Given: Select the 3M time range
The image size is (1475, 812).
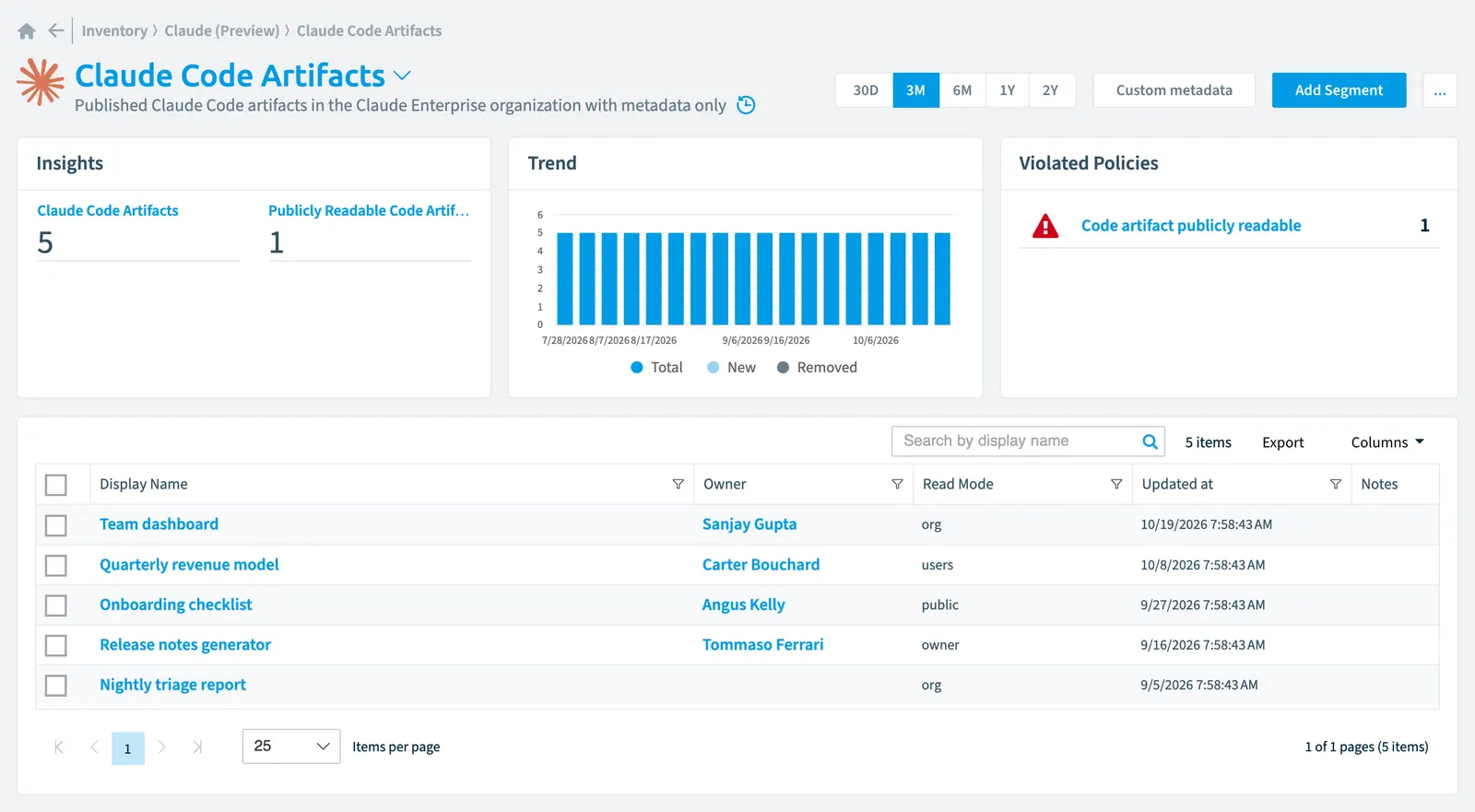Looking at the screenshot, I should coord(915,90).
